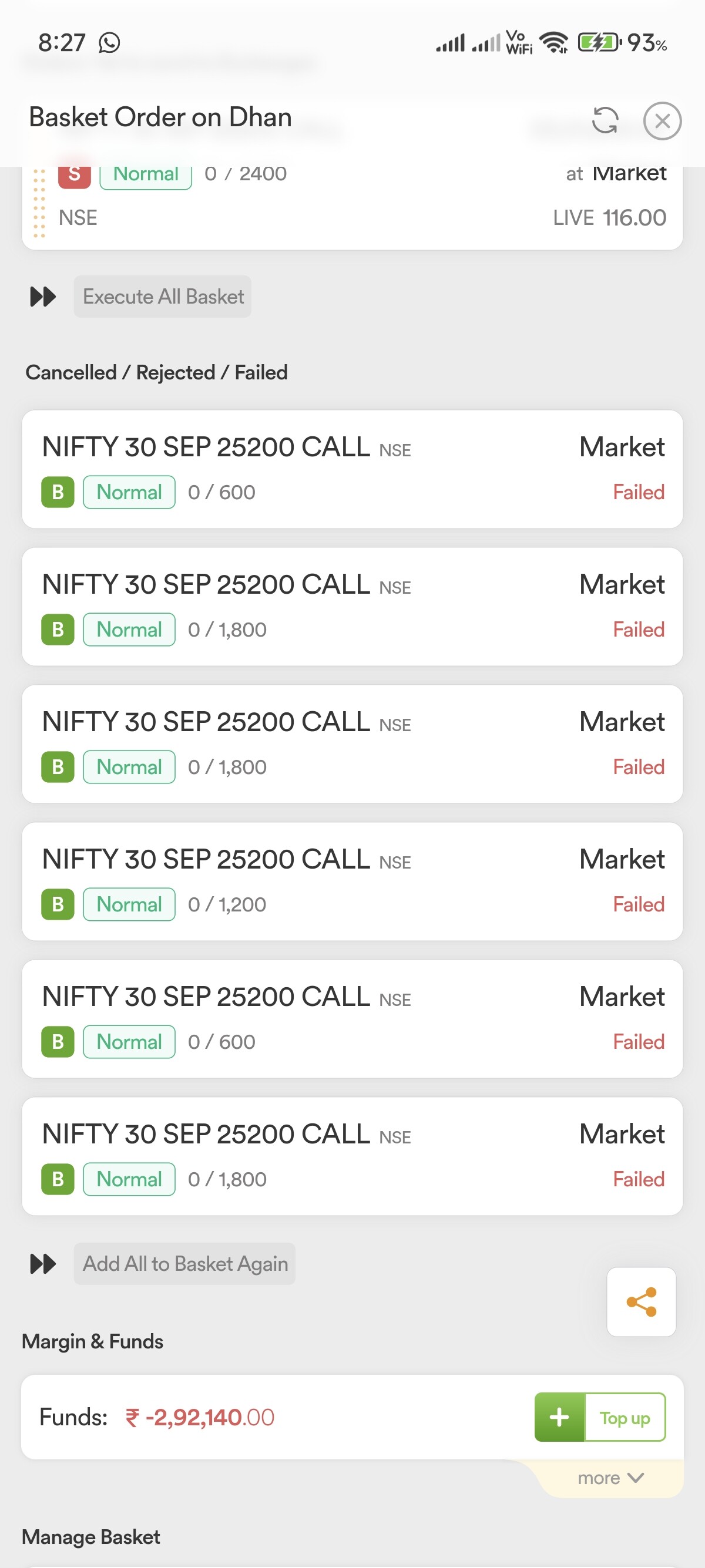The image size is (705, 1568).
Task: Open the last failed order with 0 / 1,800
Action: (x=352, y=1156)
